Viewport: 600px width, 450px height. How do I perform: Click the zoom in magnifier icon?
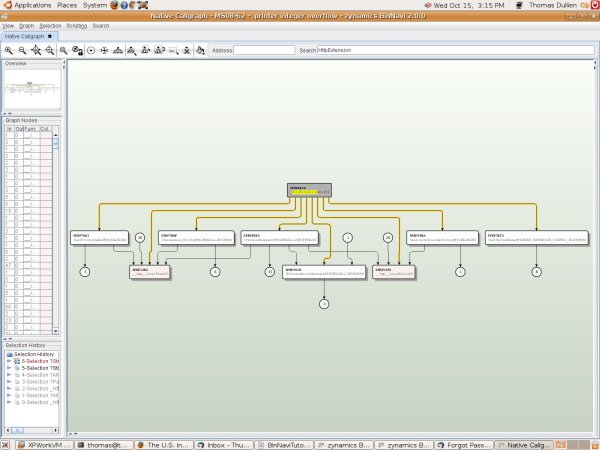(x=9, y=50)
